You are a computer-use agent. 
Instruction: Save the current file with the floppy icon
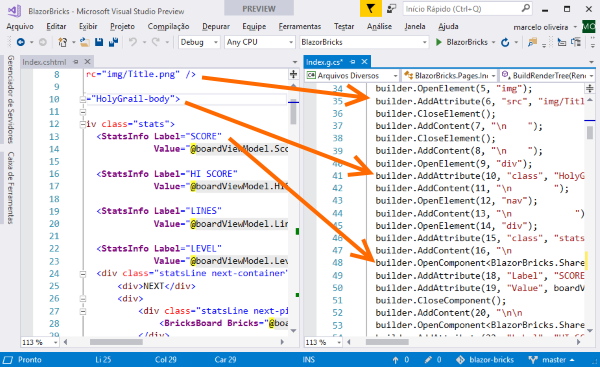tap(99, 42)
